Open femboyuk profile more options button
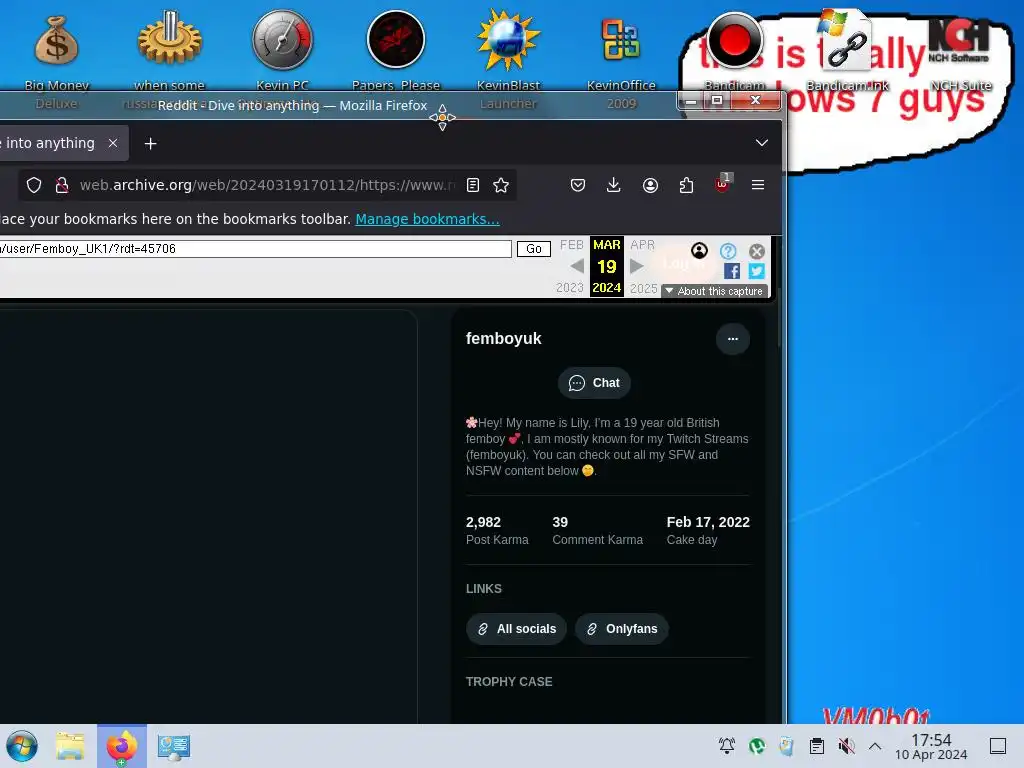 click(x=733, y=339)
